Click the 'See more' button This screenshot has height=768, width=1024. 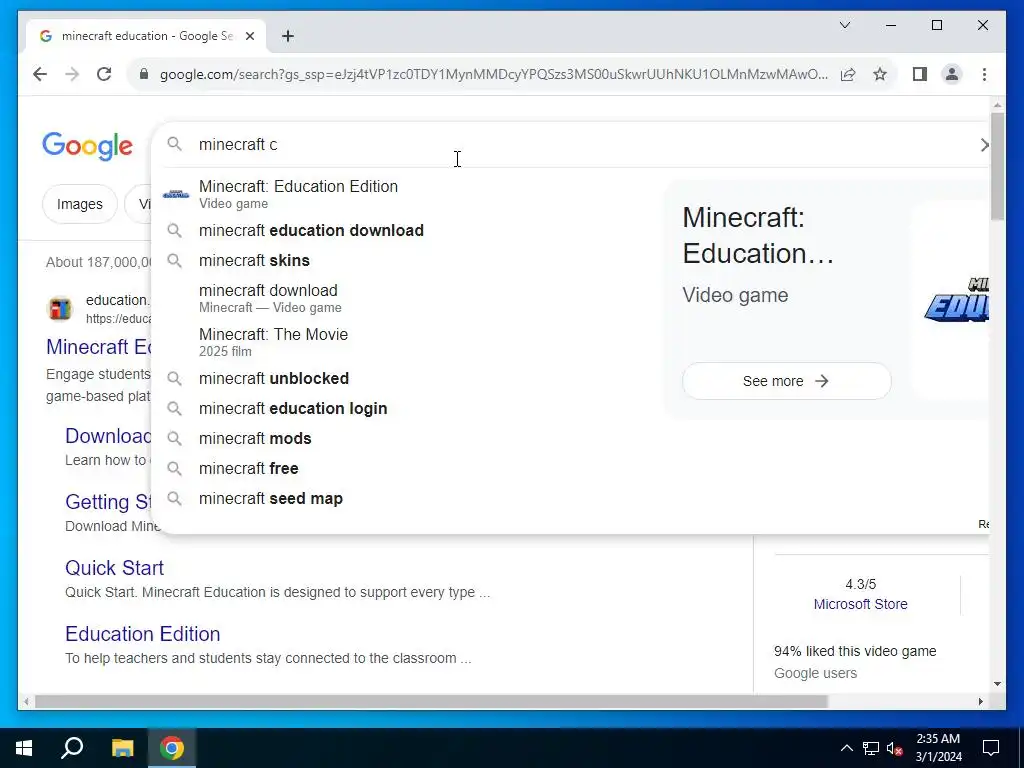click(786, 381)
